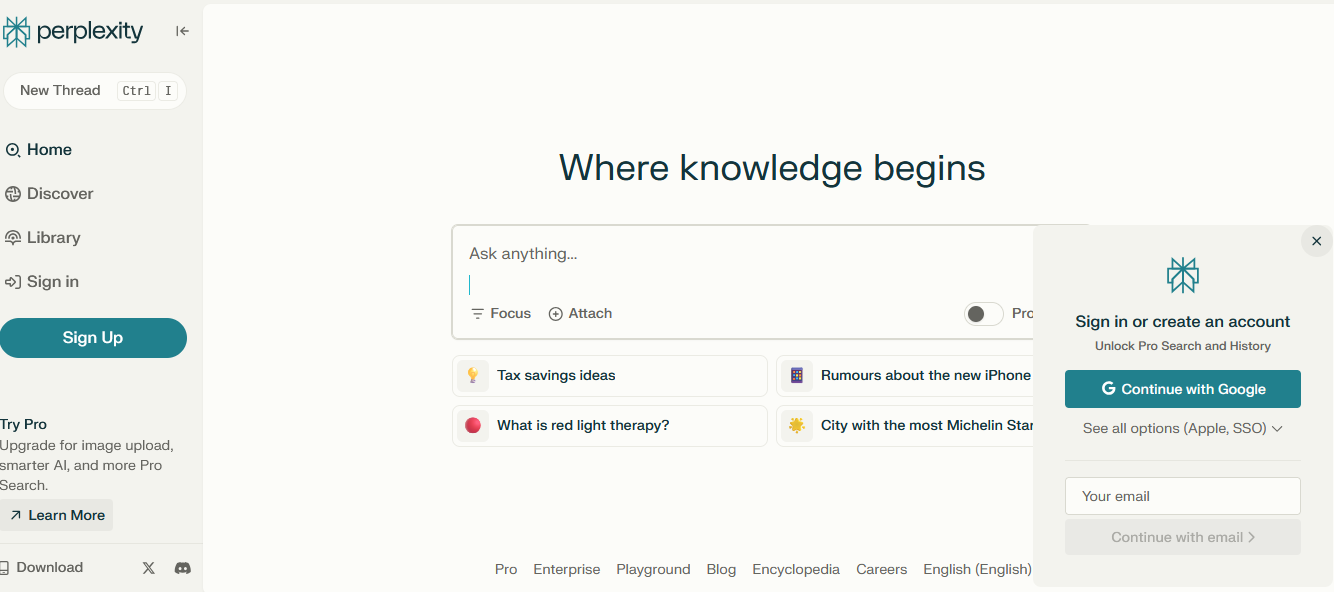Open the Discord icon link
1334x592 pixels.
tap(183, 568)
